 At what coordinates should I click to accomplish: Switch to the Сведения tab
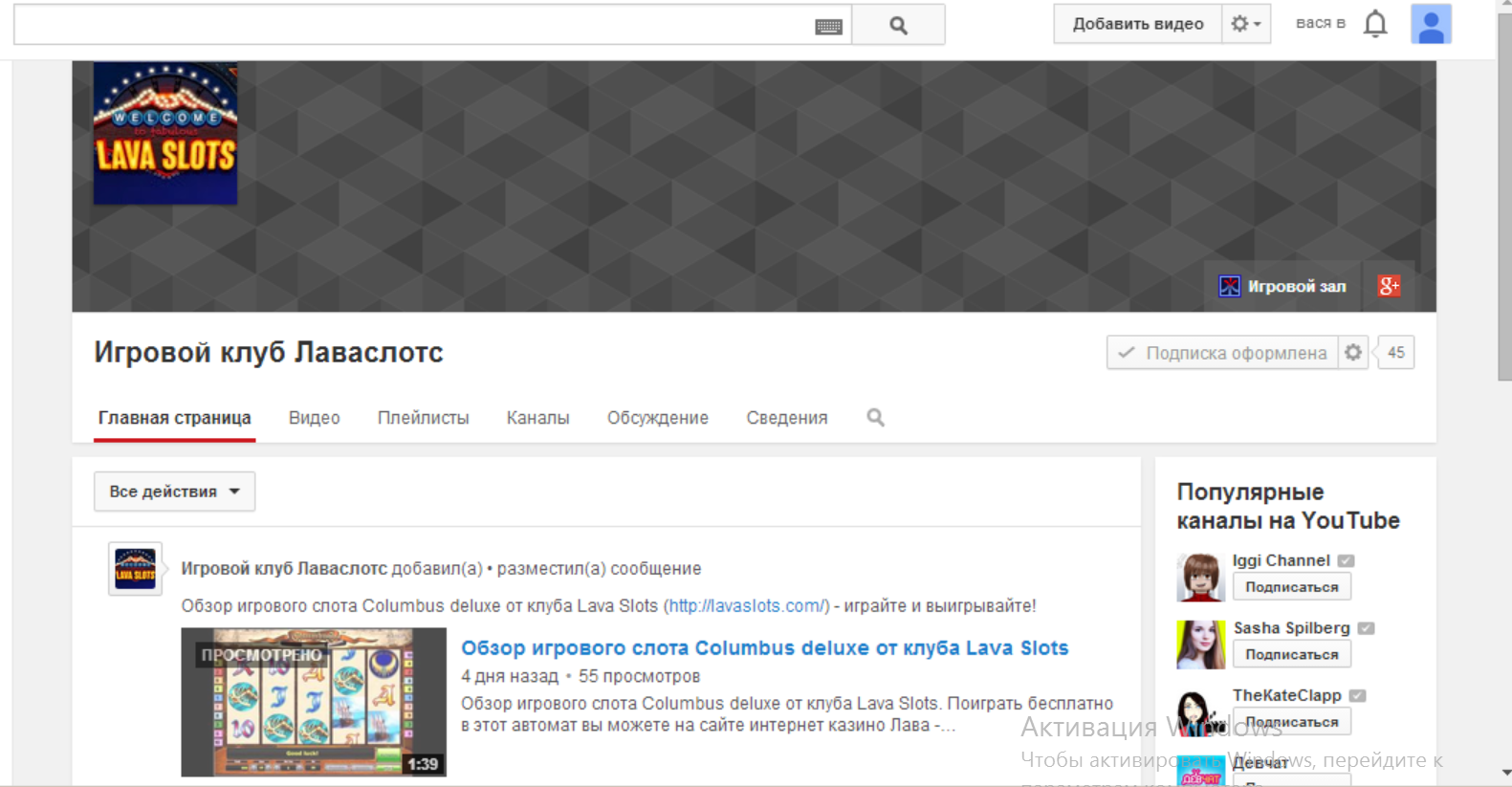pos(787,418)
